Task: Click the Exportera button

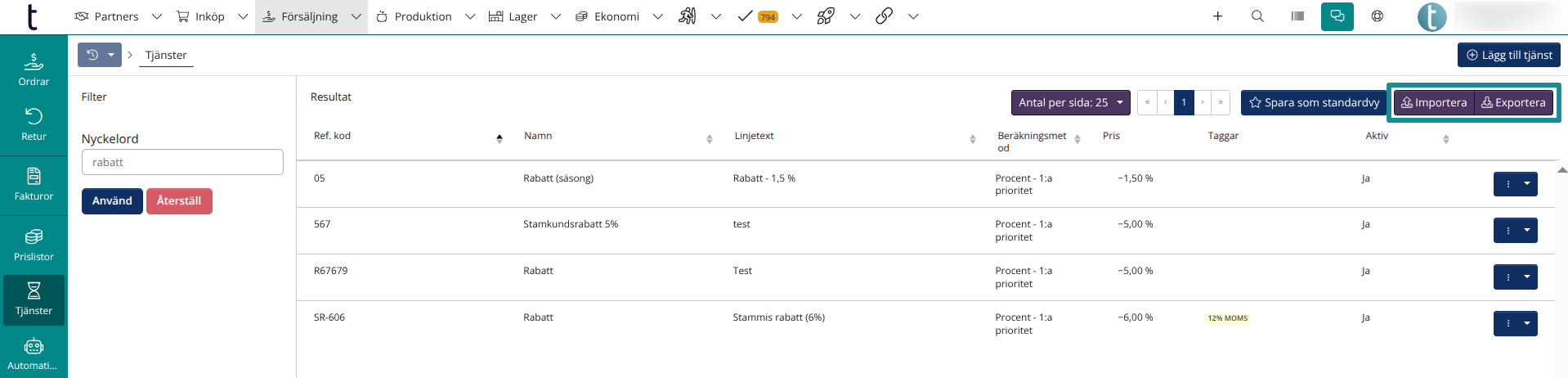Action: [1513, 102]
